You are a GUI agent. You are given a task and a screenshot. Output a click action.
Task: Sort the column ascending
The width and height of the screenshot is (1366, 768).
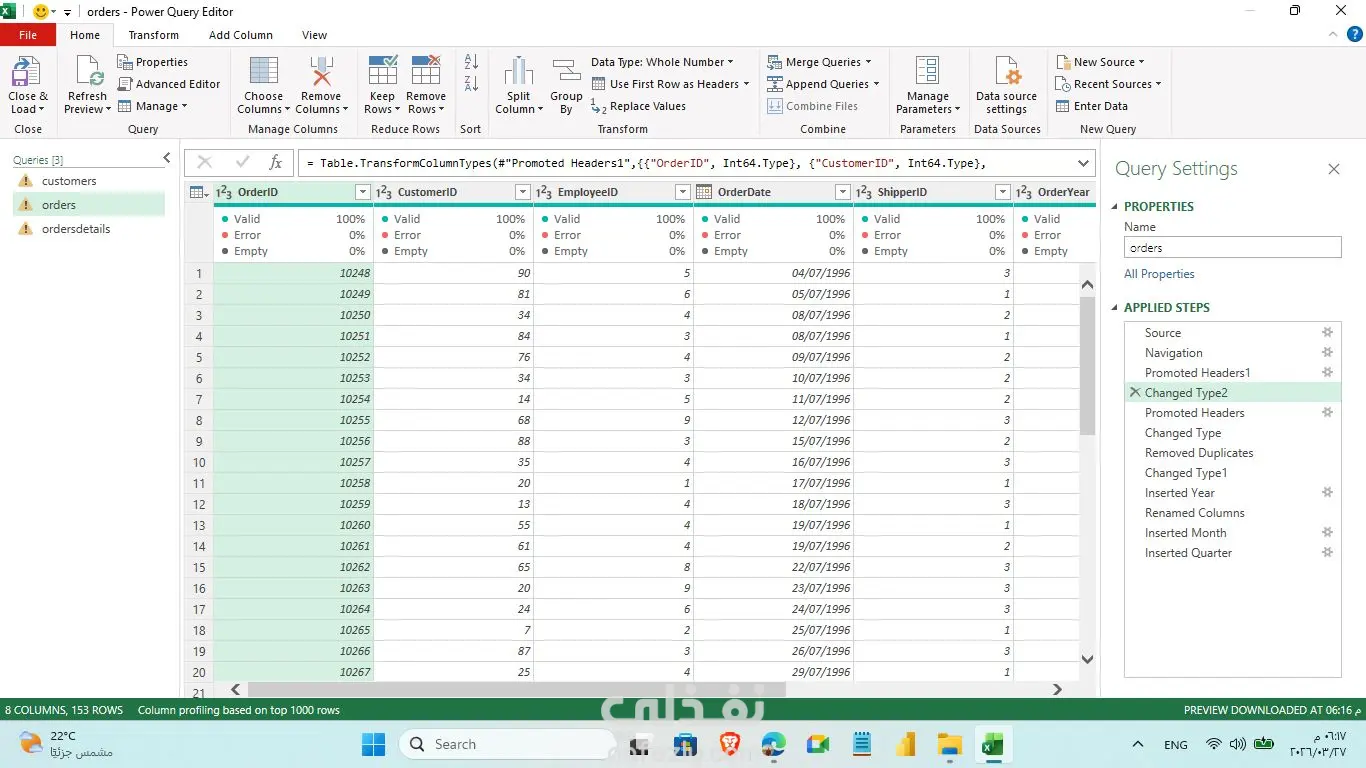(x=471, y=62)
